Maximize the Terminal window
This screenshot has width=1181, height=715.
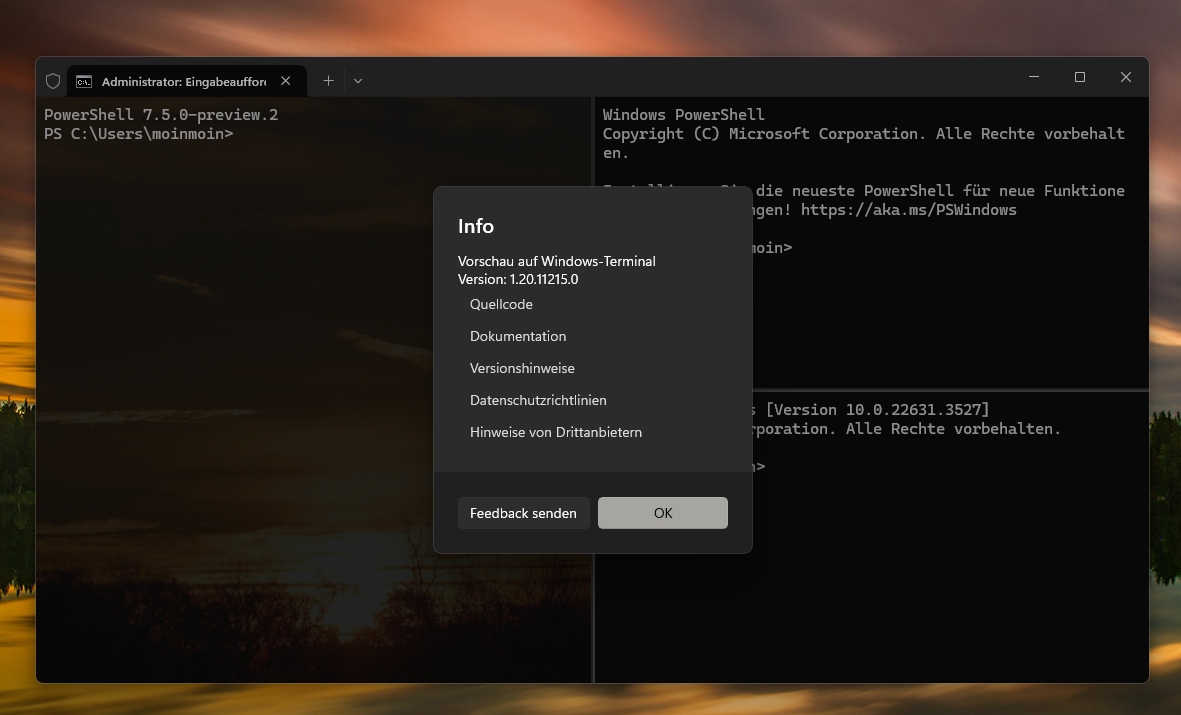tap(1080, 77)
